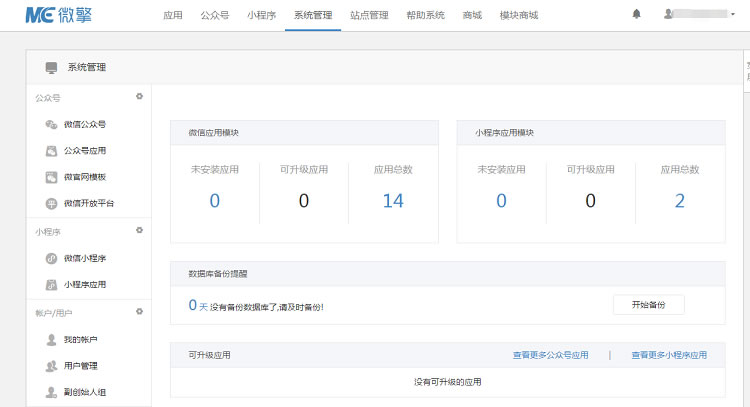Open 用户管理 in sidebar
This screenshot has height=407, width=750.
tap(81, 366)
